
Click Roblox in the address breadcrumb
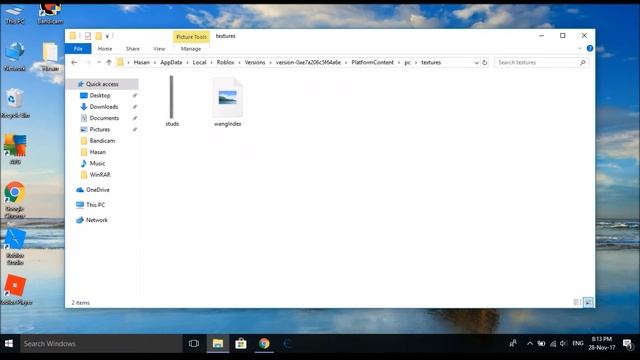tap(225, 62)
